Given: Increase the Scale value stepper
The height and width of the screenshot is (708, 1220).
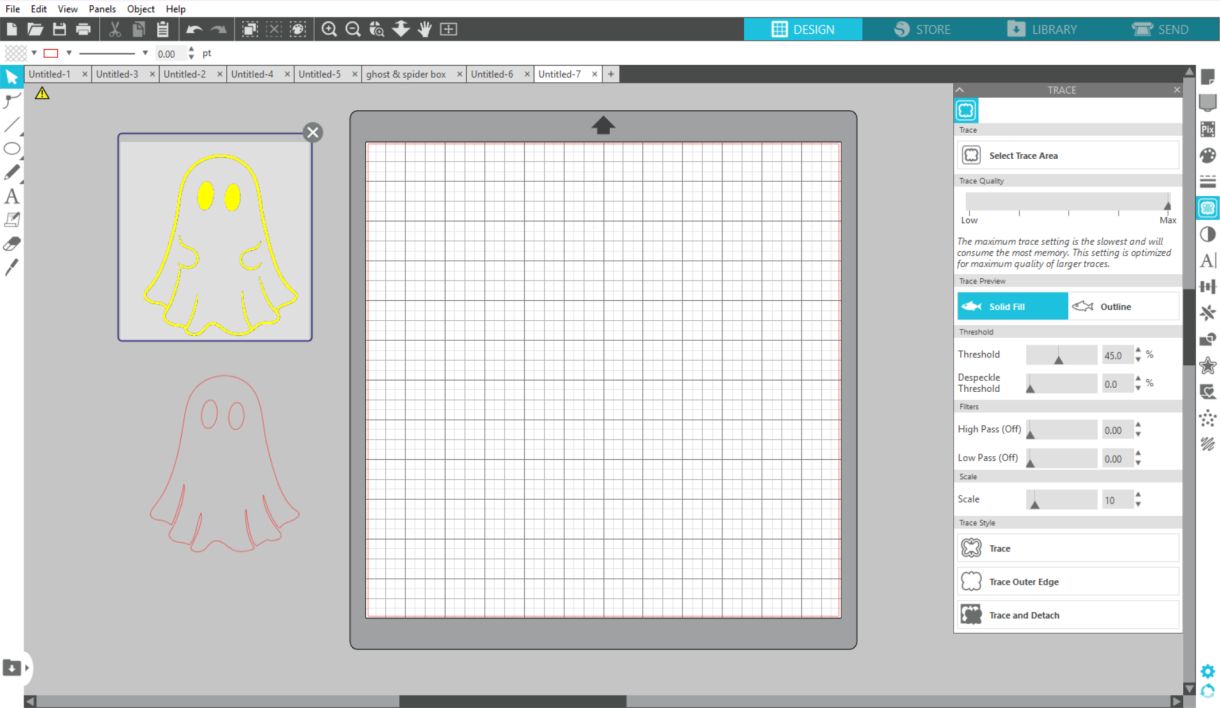Looking at the screenshot, I should (x=1138, y=495).
